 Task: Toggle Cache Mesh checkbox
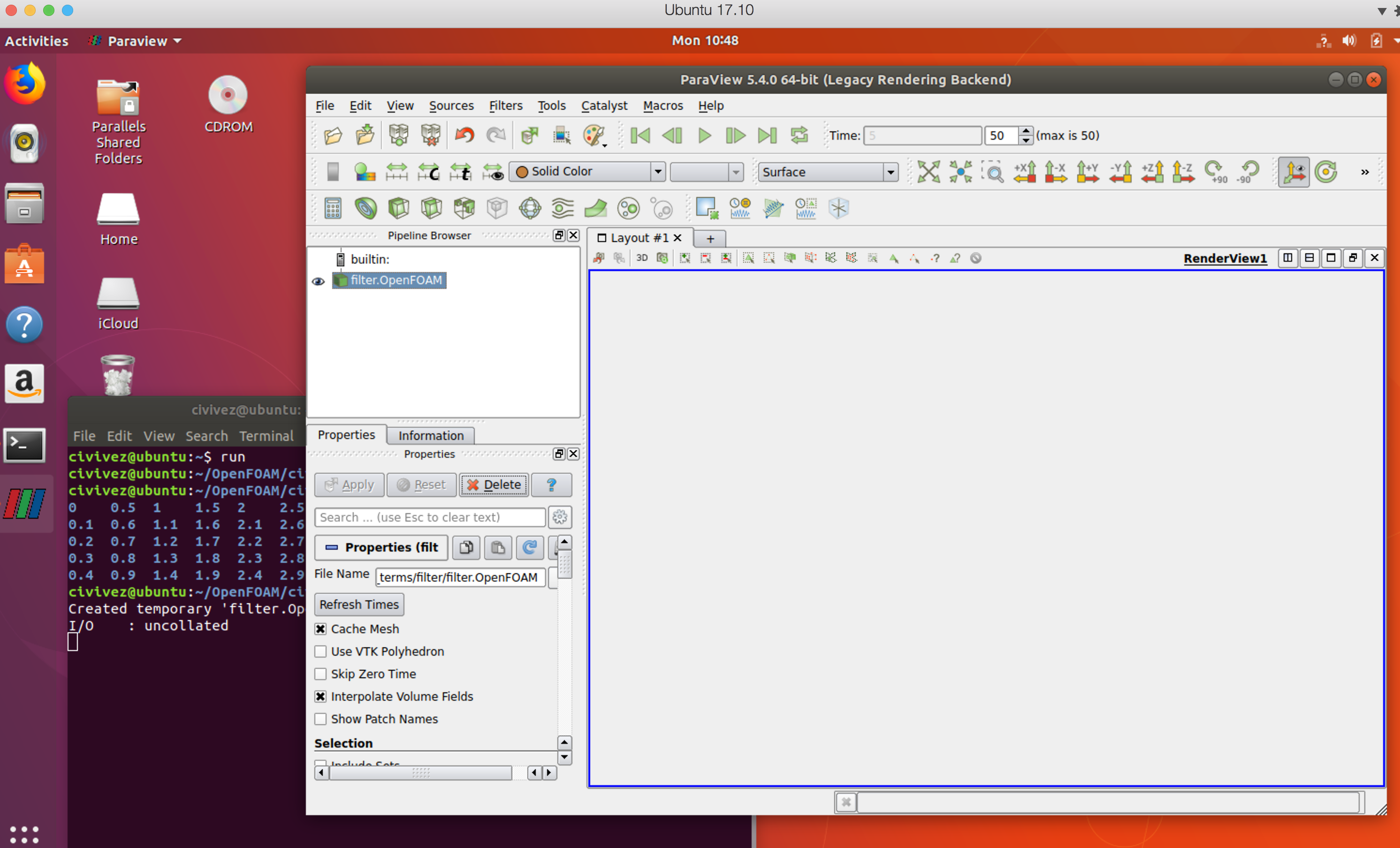[320, 629]
